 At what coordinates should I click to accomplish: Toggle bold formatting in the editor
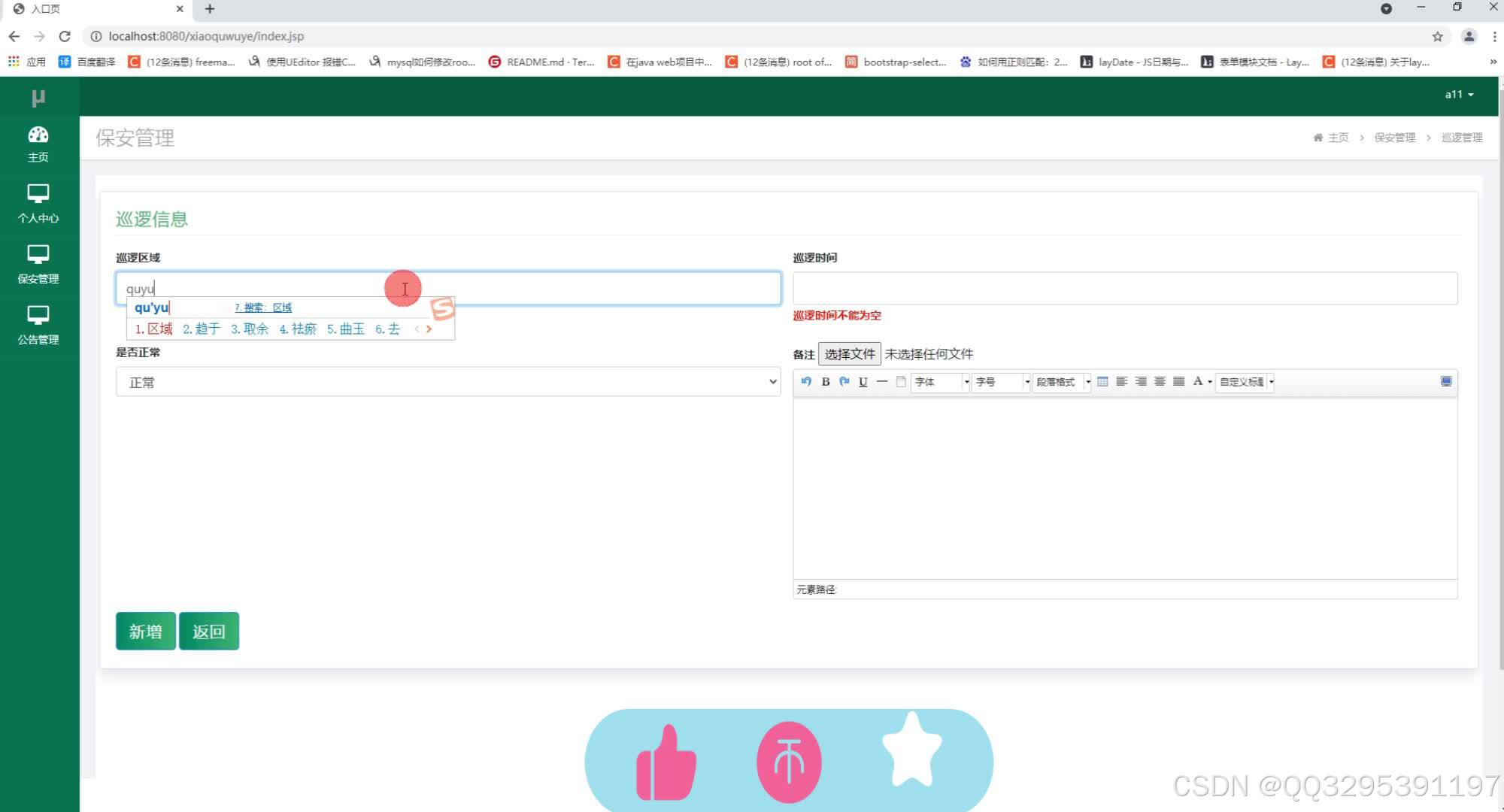coord(825,381)
